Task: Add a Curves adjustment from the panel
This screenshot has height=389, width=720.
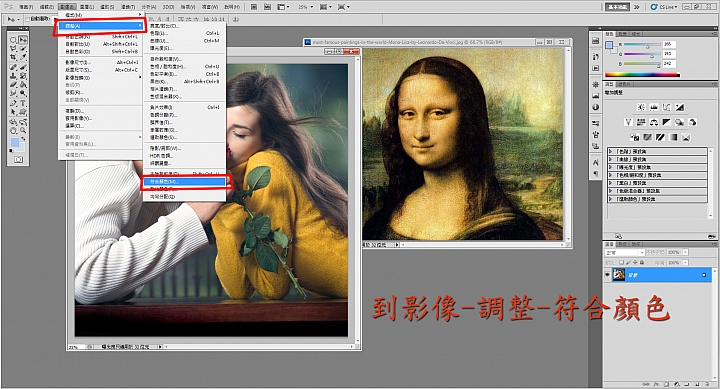Action: click(666, 107)
